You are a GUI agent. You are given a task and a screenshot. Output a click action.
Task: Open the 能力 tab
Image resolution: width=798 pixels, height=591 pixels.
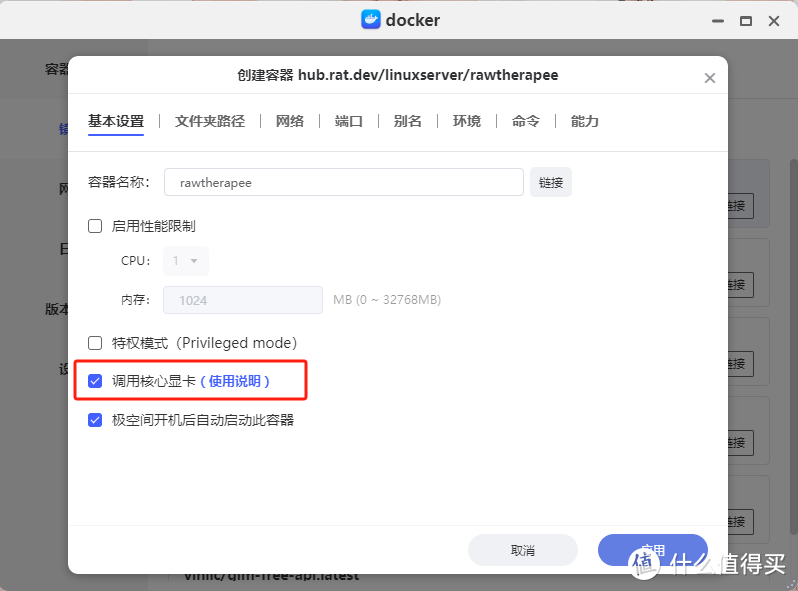point(584,121)
